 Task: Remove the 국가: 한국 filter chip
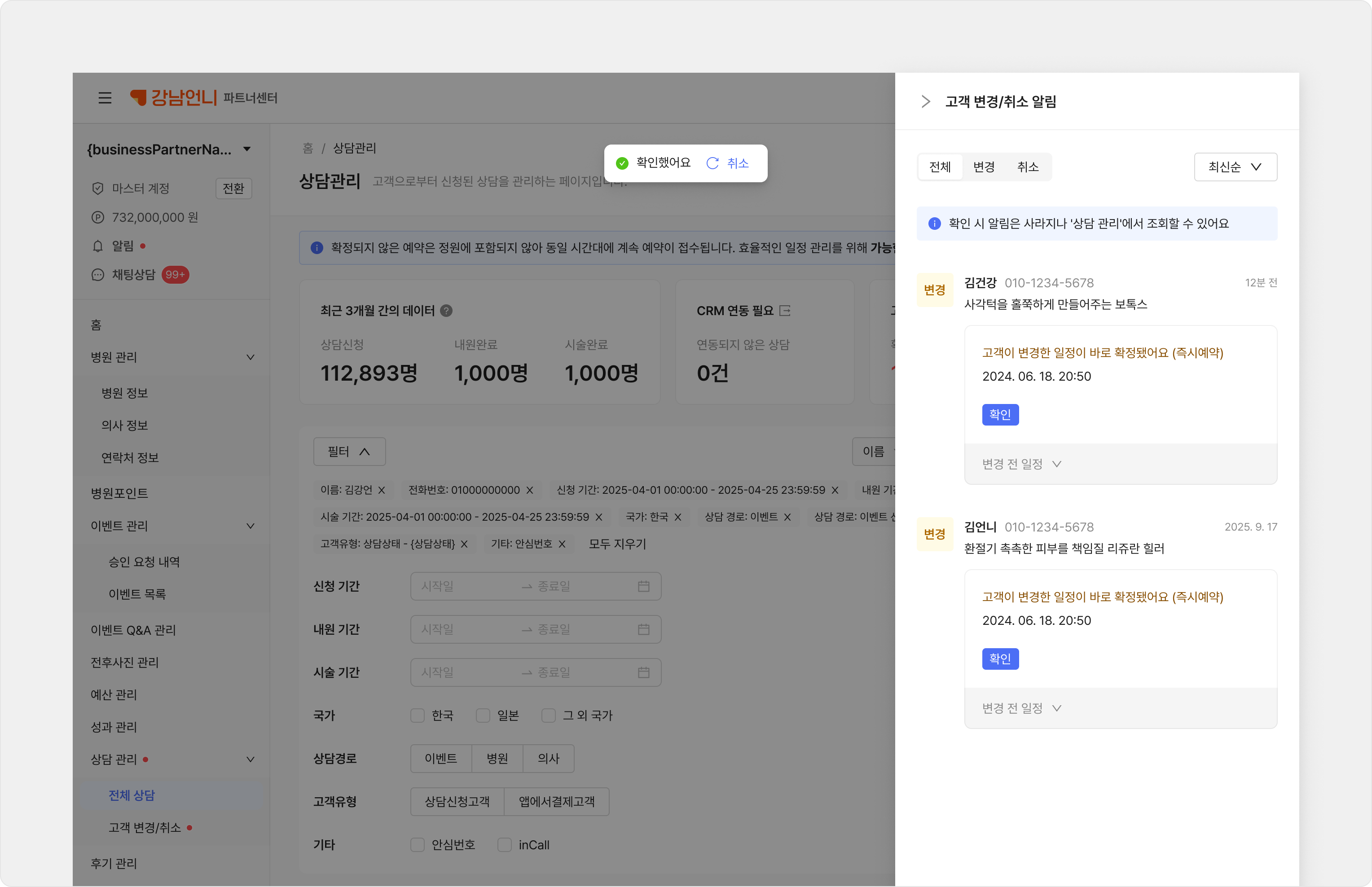678,517
